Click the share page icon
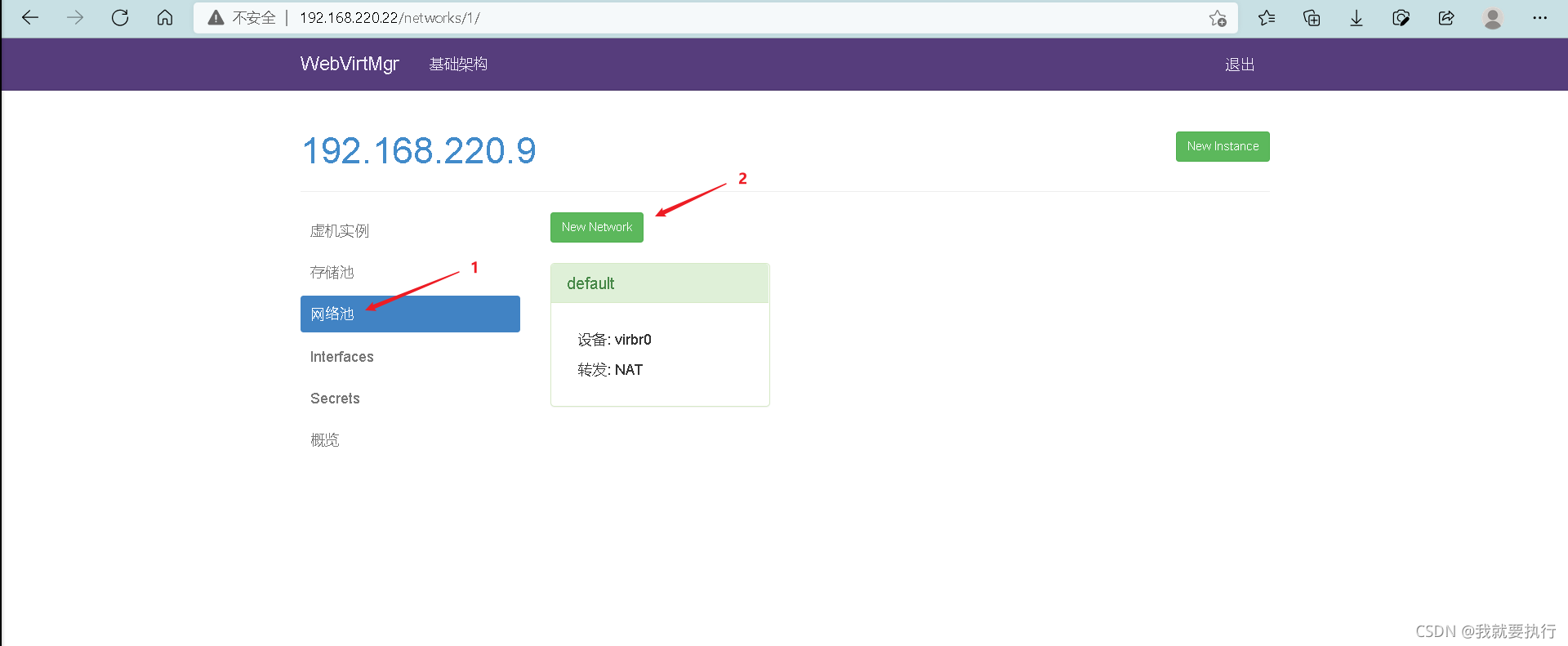Screen dimensions: 1568x646 (1446, 18)
